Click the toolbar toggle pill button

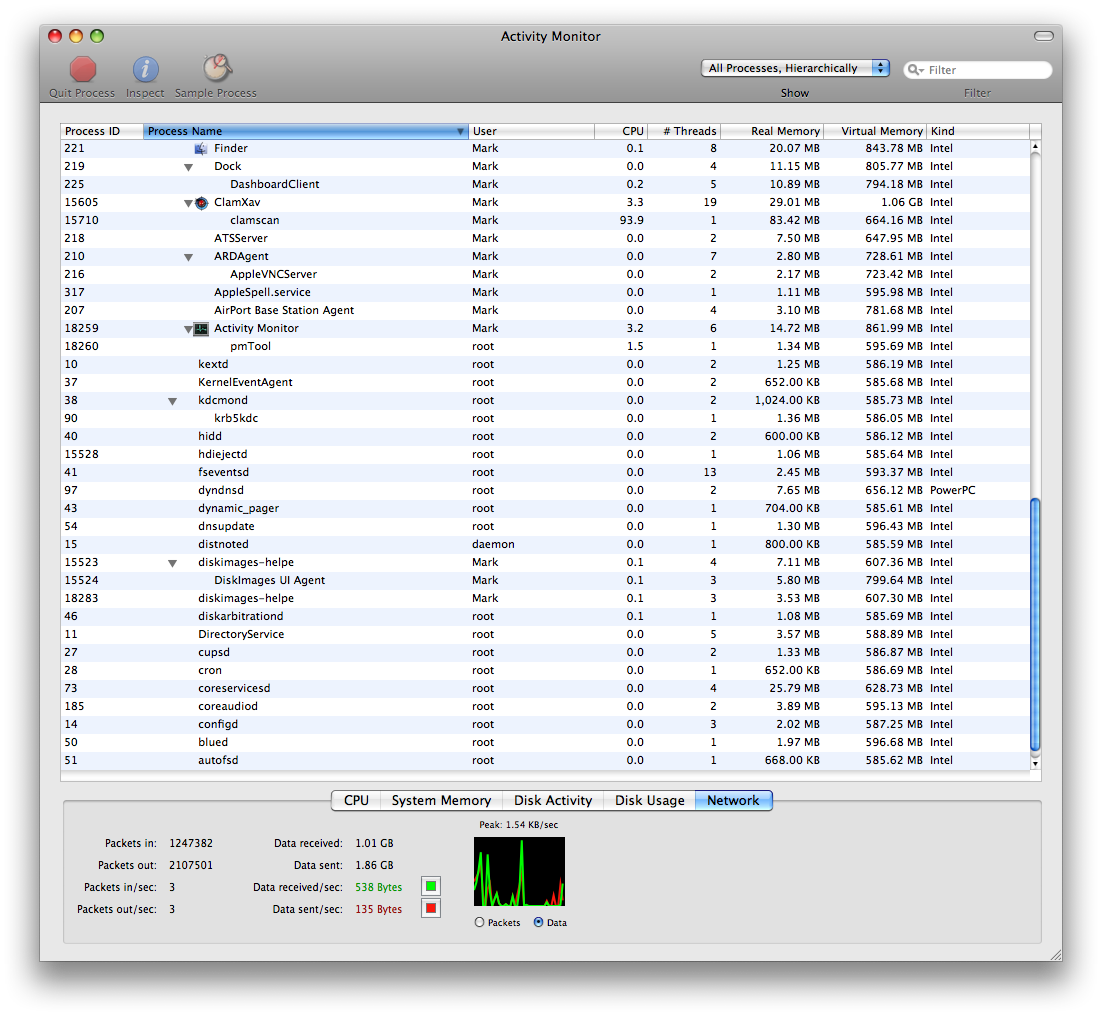point(1044,36)
